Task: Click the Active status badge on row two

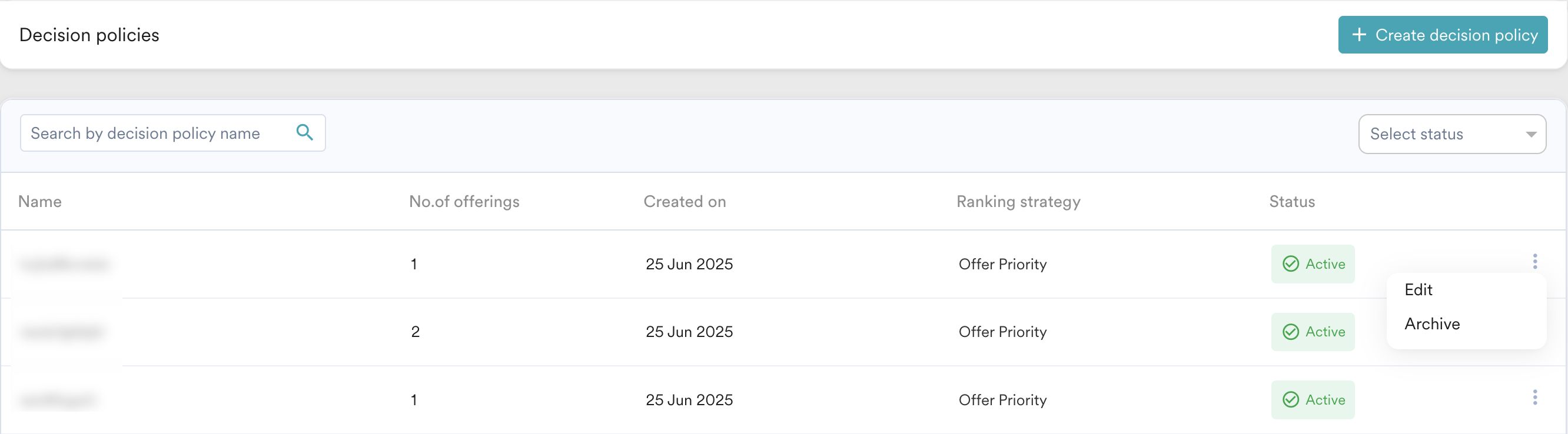Action: (x=1313, y=332)
